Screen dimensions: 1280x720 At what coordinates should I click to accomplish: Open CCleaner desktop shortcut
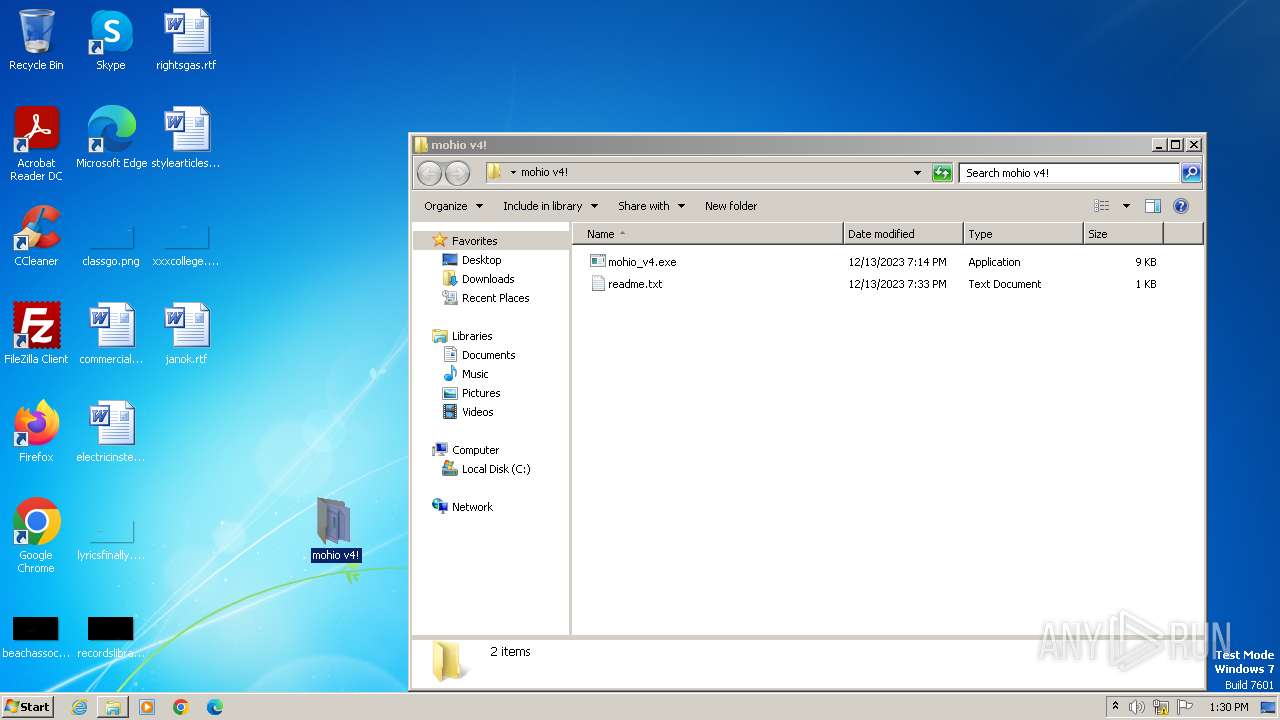(x=36, y=235)
